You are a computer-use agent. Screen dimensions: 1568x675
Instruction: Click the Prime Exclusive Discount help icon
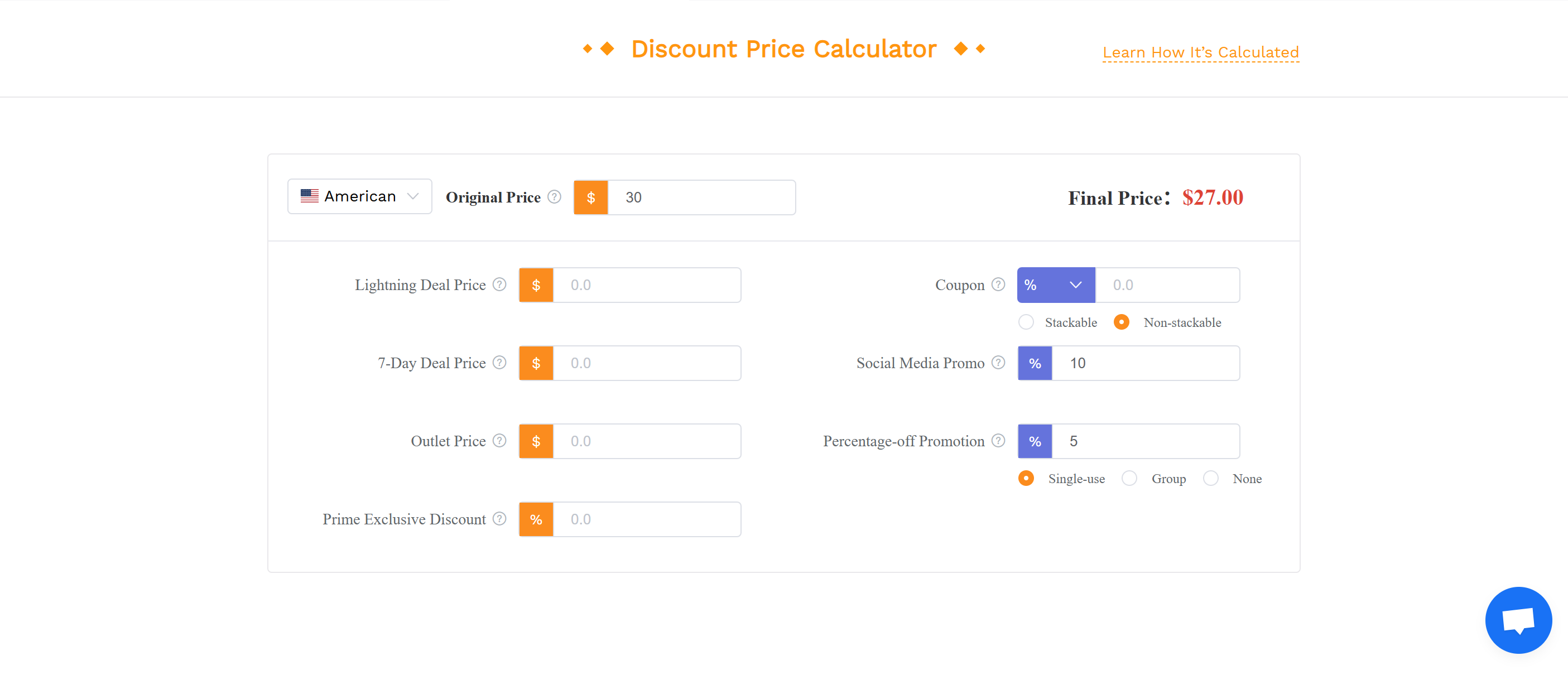(499, 519)
